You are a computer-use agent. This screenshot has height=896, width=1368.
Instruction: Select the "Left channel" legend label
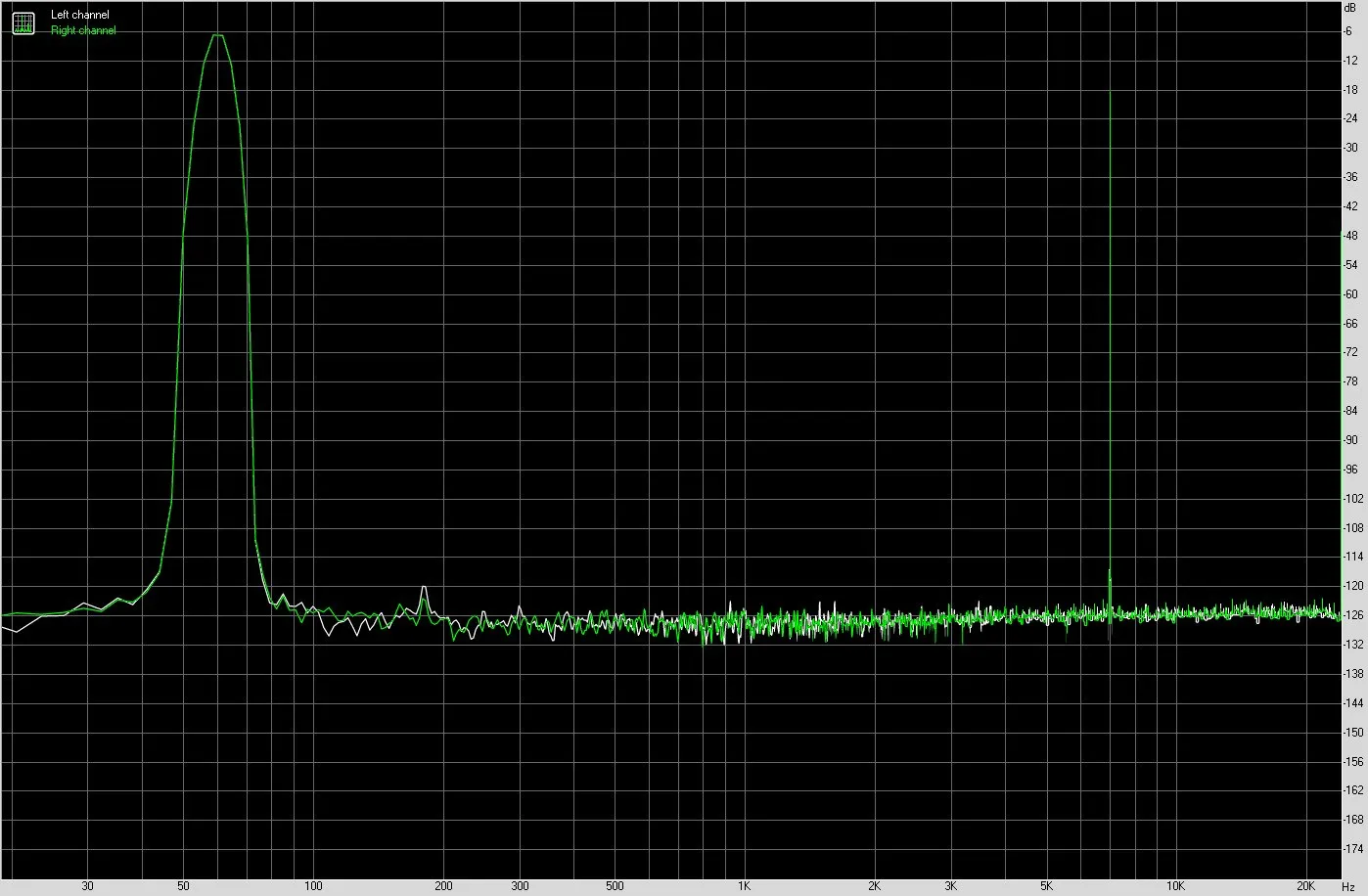coord(80,16)
